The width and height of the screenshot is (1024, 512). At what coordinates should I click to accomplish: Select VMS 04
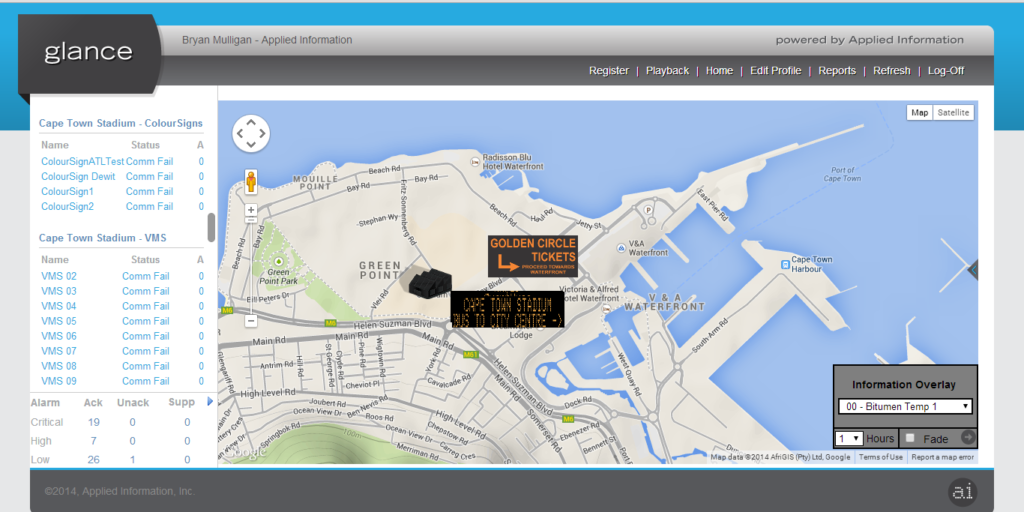(x=59, y=306)
